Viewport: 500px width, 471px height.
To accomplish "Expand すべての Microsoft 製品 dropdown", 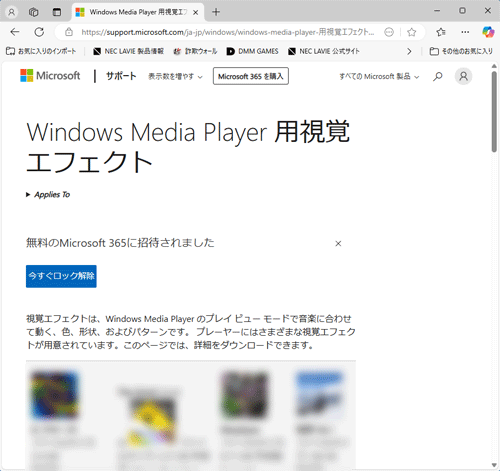I will pos(379,76).
